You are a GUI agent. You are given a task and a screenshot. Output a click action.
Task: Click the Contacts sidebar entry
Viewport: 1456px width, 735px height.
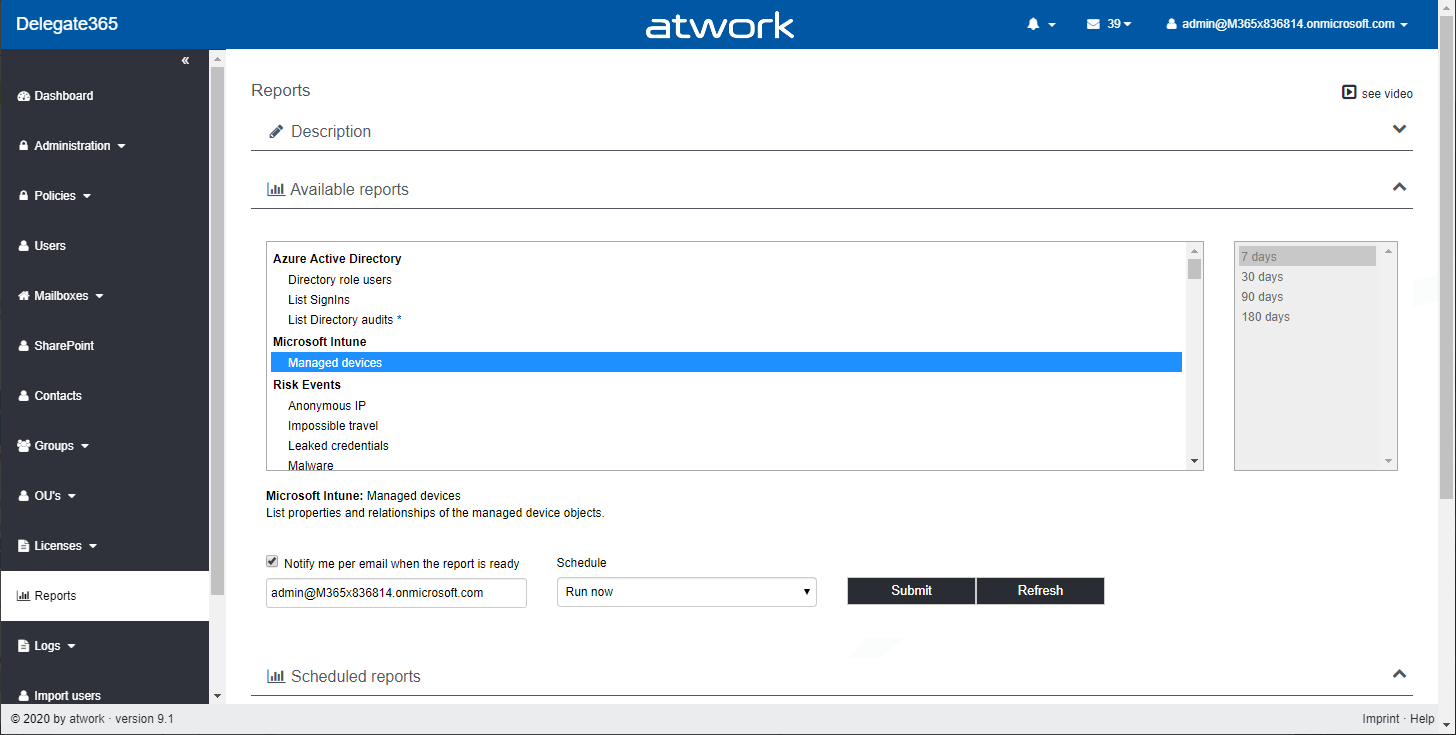click(58, 396)
